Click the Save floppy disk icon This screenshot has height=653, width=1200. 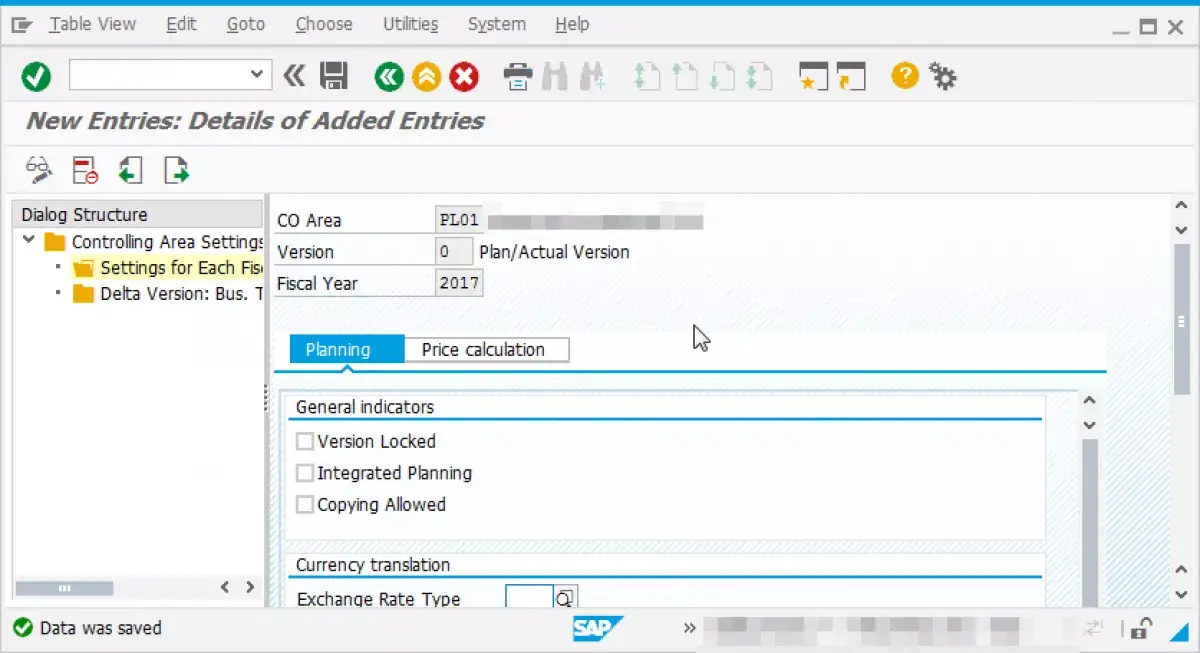333,76
